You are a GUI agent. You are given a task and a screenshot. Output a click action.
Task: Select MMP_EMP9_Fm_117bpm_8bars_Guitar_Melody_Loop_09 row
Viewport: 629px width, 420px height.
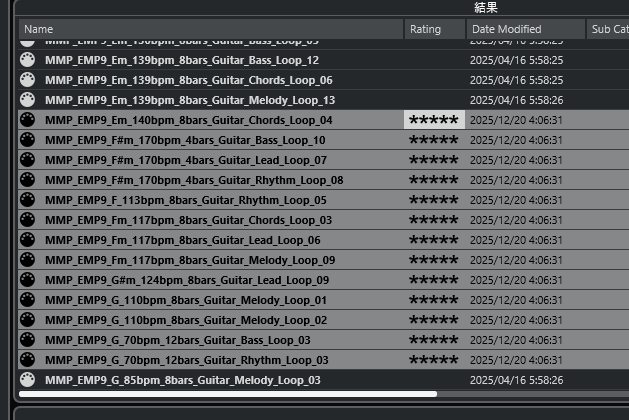point(190,260)
